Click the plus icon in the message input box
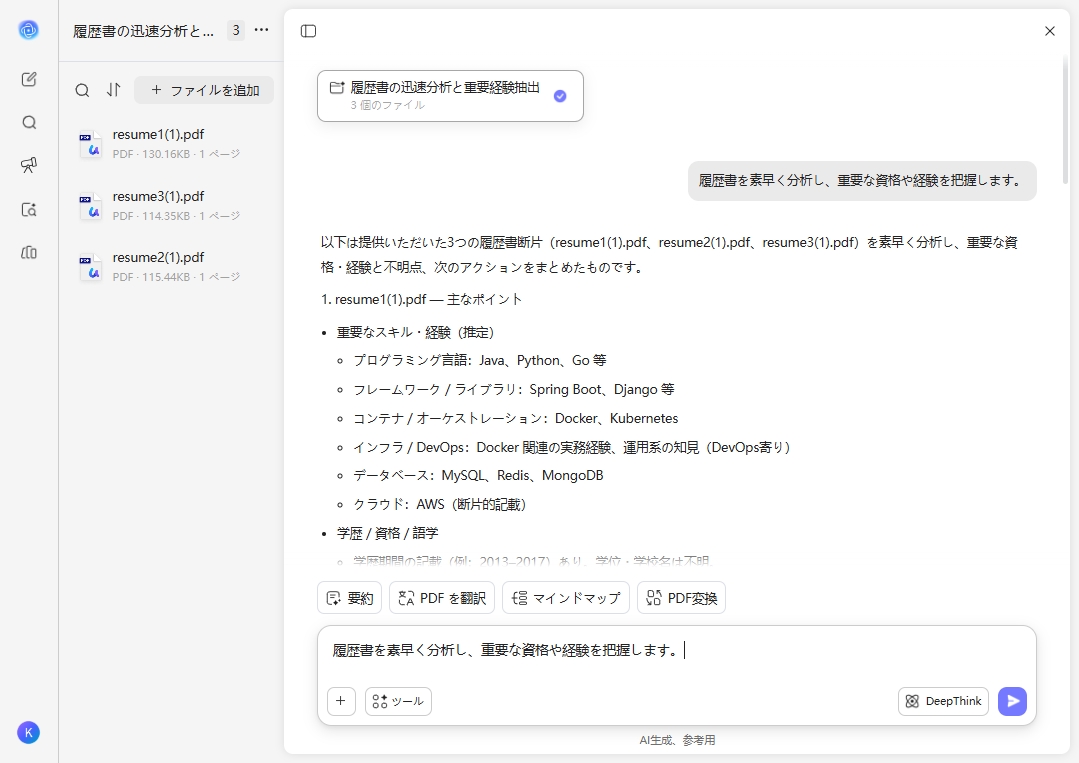The width and height of the screenshot is (1079, 763). point(341,701)
